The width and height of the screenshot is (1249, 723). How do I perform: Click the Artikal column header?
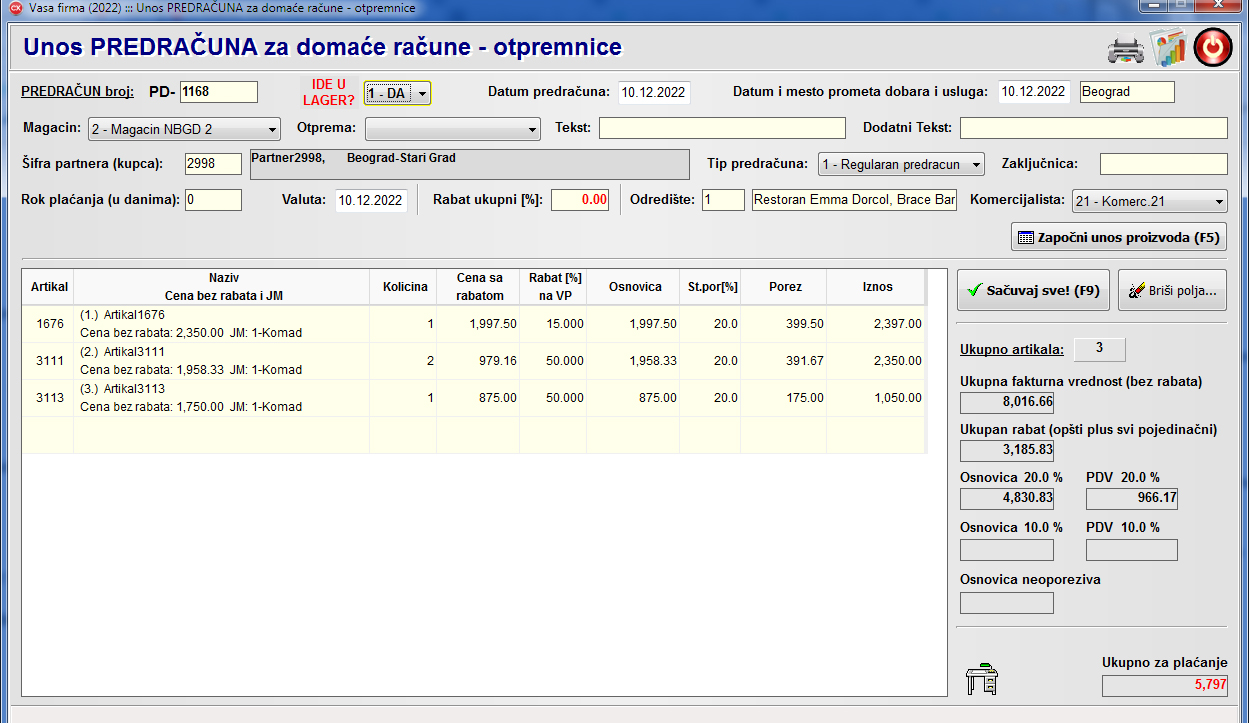point(49,287)
